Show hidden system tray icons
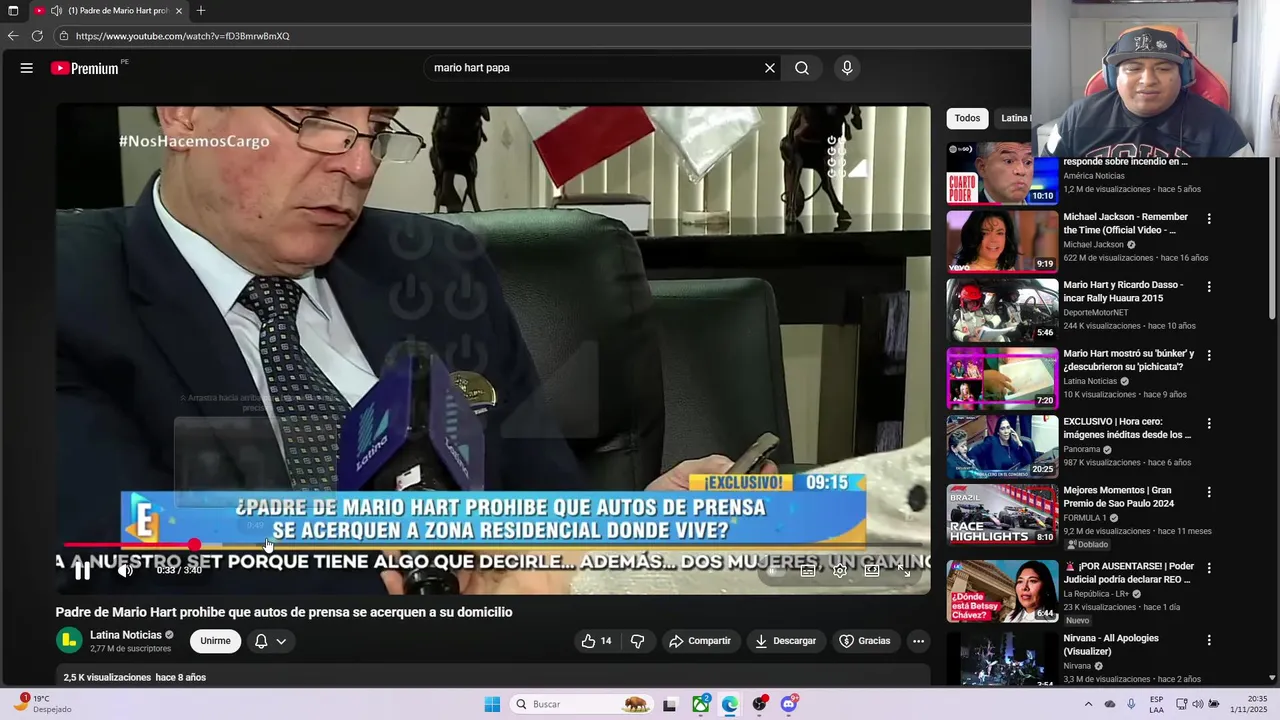The width and height of the screenshot is (1280, 720). (x=1088, y=704)
